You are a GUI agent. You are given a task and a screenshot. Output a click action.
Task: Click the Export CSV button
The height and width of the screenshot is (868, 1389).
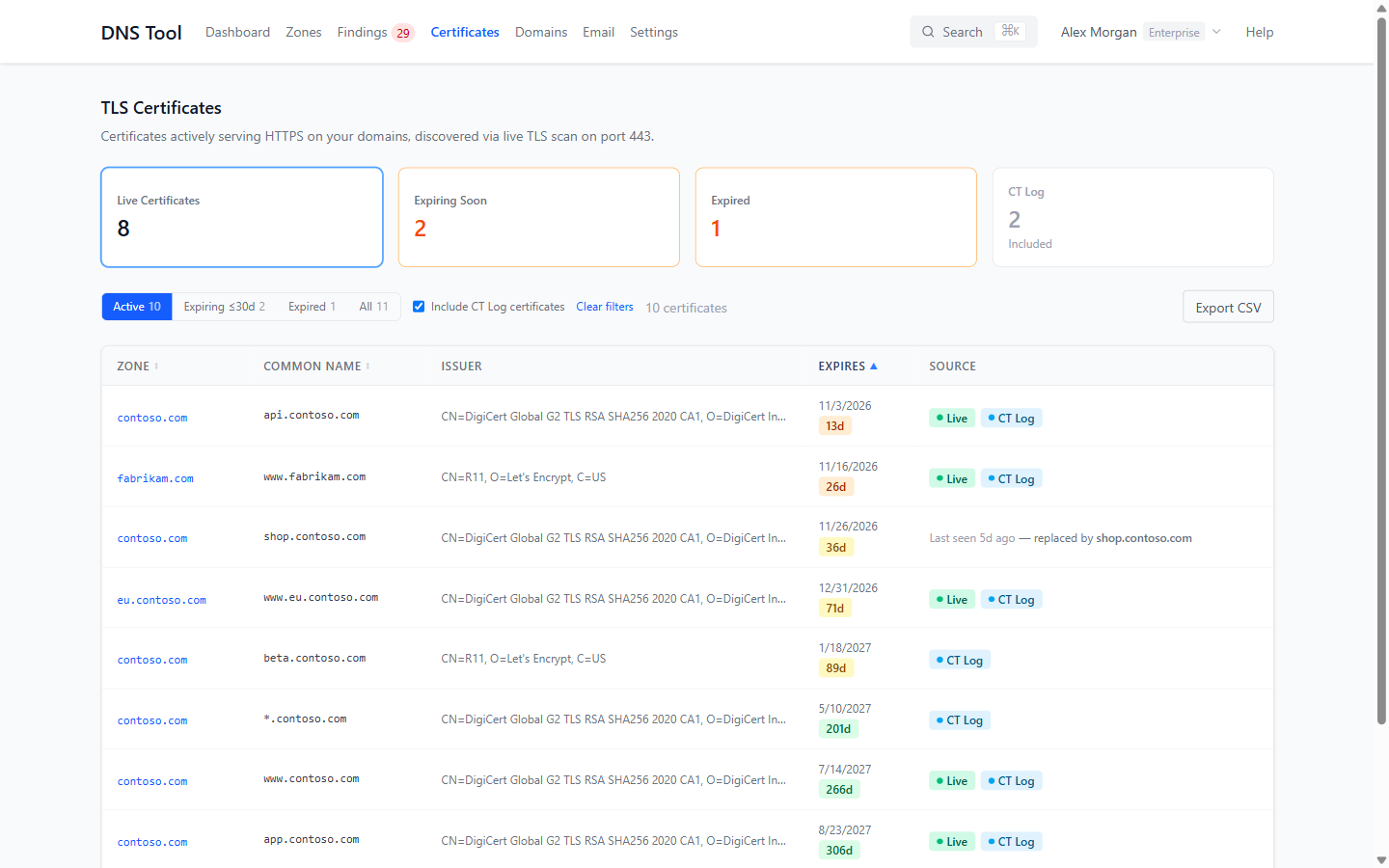1228,307
